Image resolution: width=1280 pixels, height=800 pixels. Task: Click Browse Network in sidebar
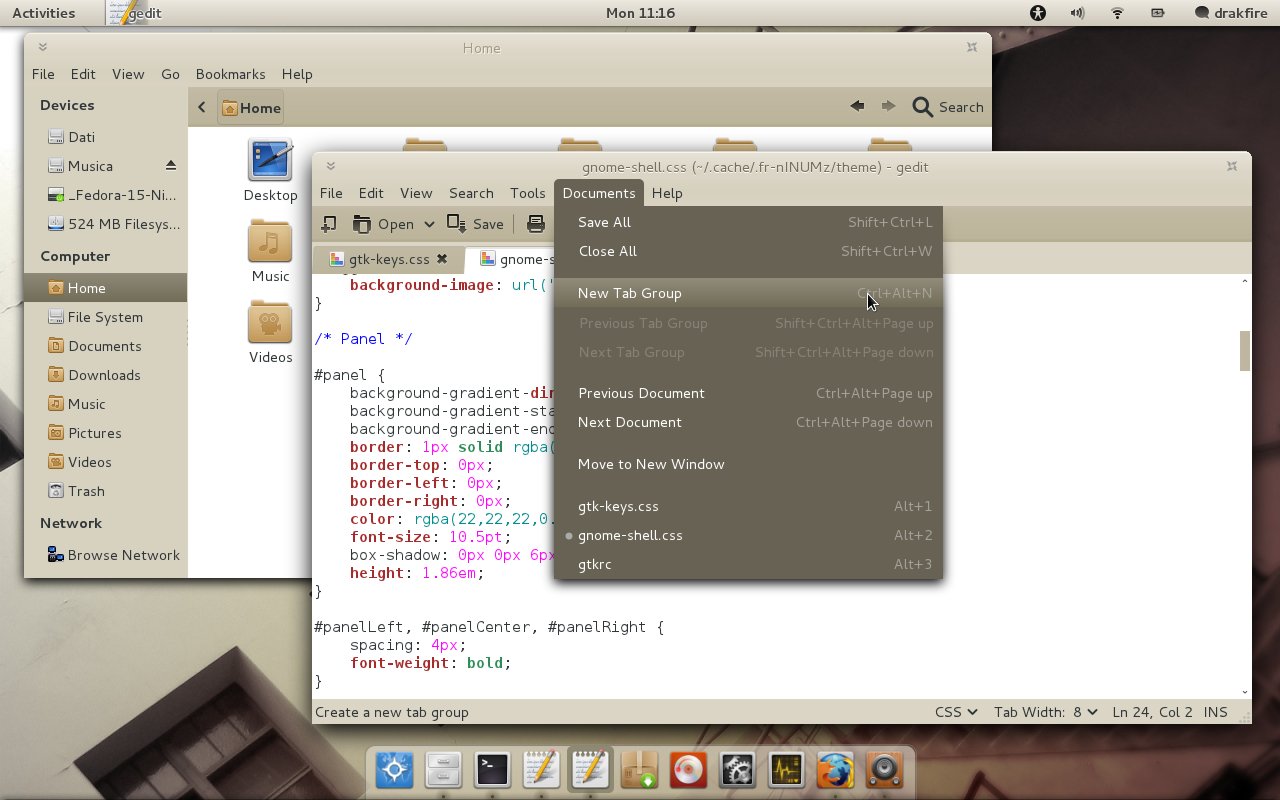[x=105, y=555]
